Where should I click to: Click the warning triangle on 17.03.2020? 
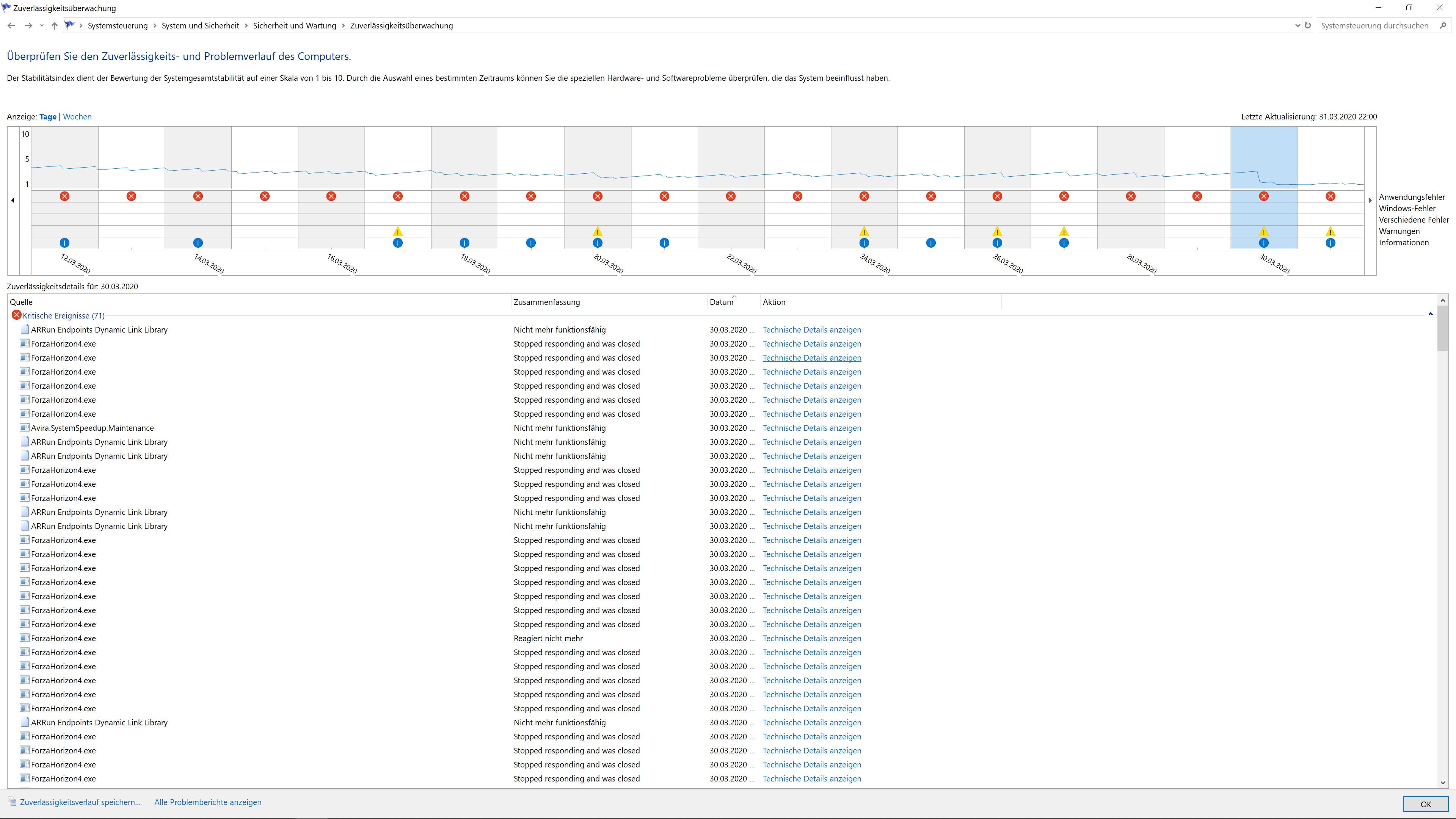click(398, 232)
